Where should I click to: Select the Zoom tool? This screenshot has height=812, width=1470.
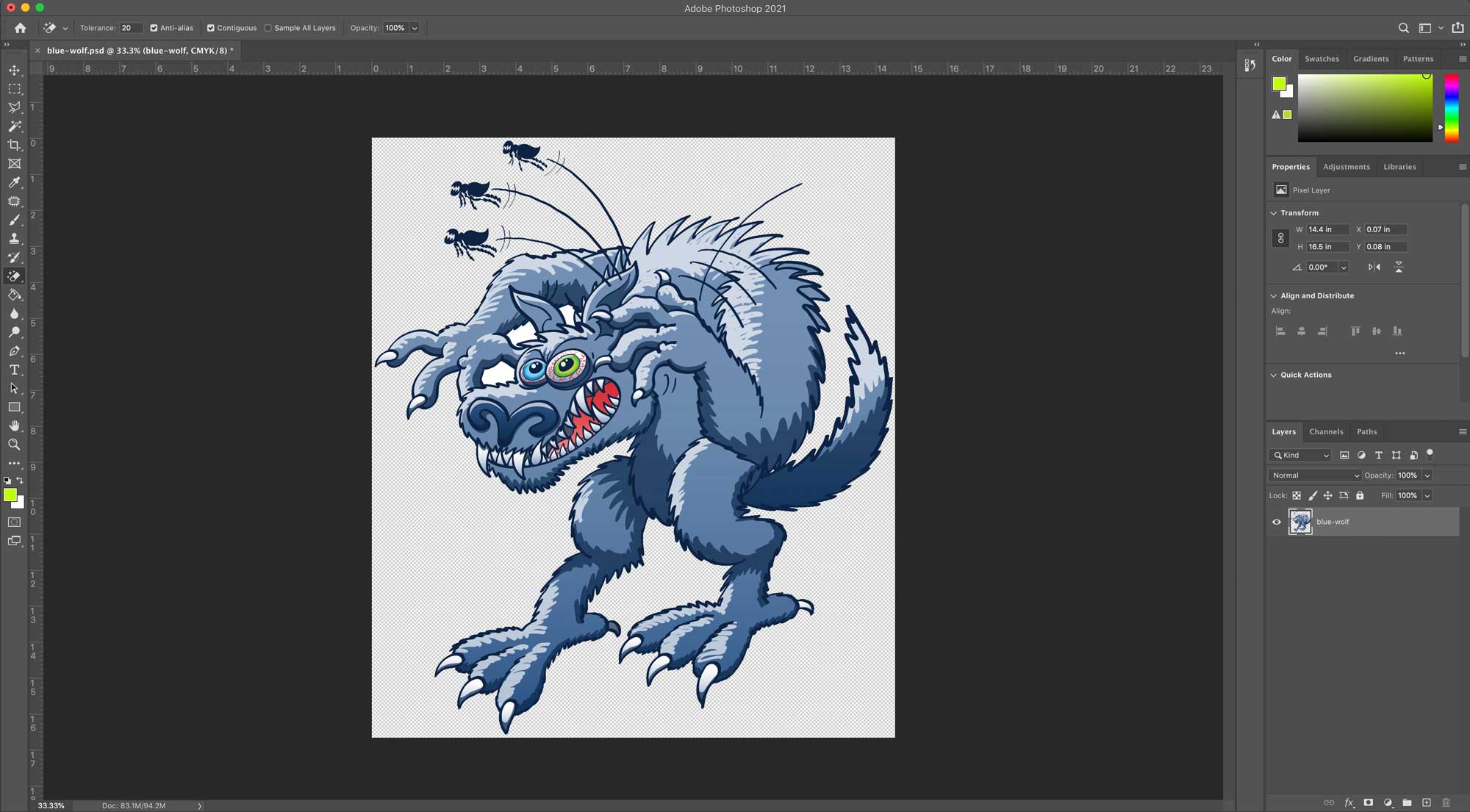coord(14,445)
